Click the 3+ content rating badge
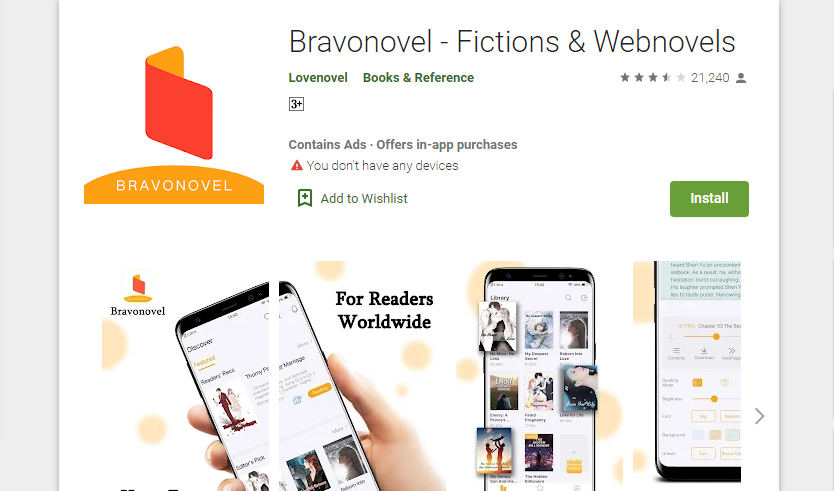834x491 pixels. coord(296,104)
